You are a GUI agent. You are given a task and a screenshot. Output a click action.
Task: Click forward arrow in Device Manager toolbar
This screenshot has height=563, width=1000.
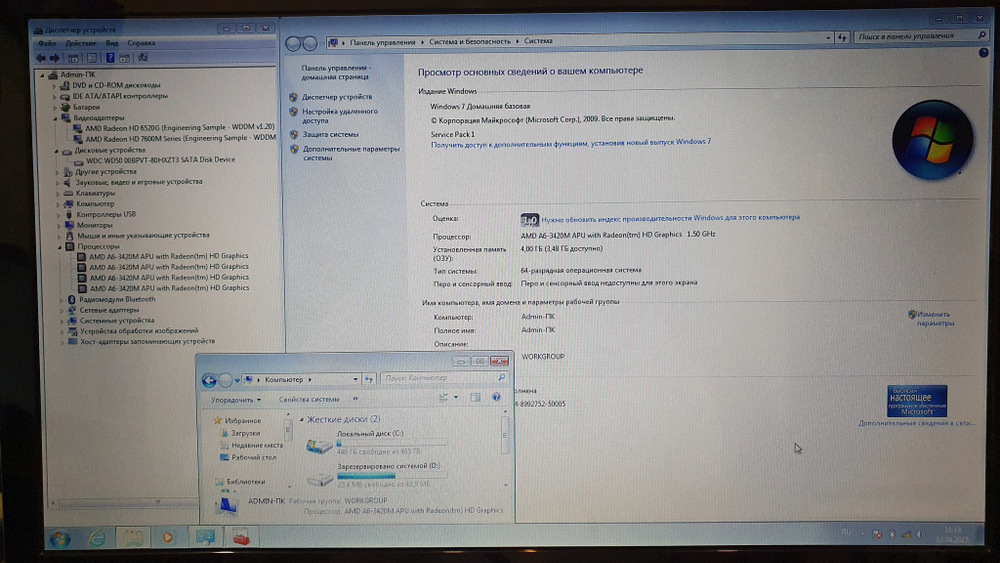55,58
